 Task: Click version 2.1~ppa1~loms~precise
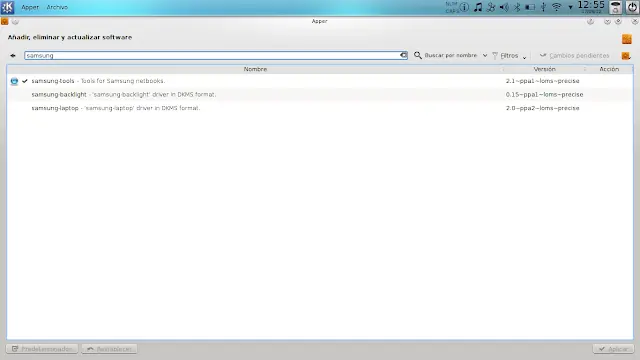click(542, 81)
